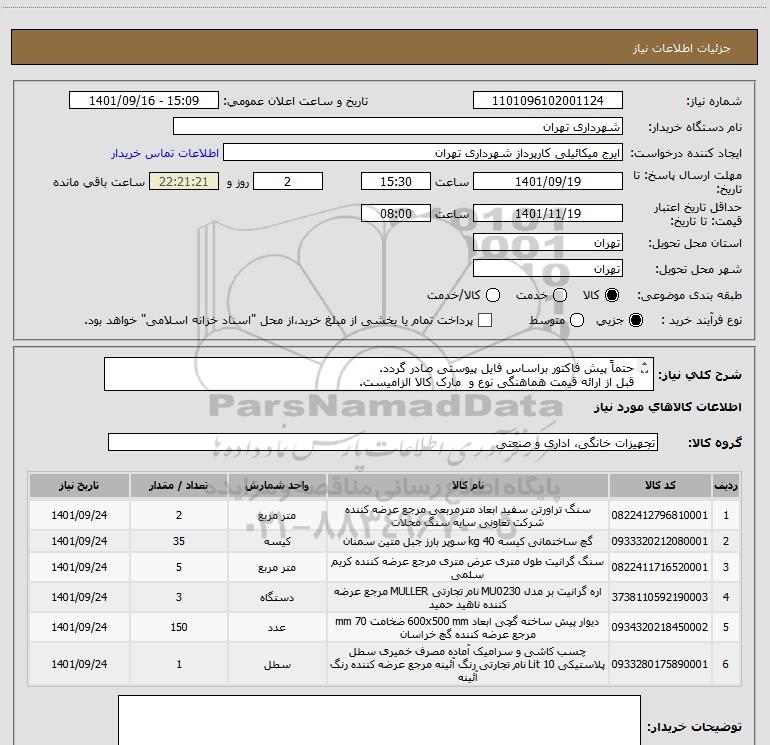Screen dimensions: 770x745
Task: Click the delivery province field تهران
Action: [548, 242]
